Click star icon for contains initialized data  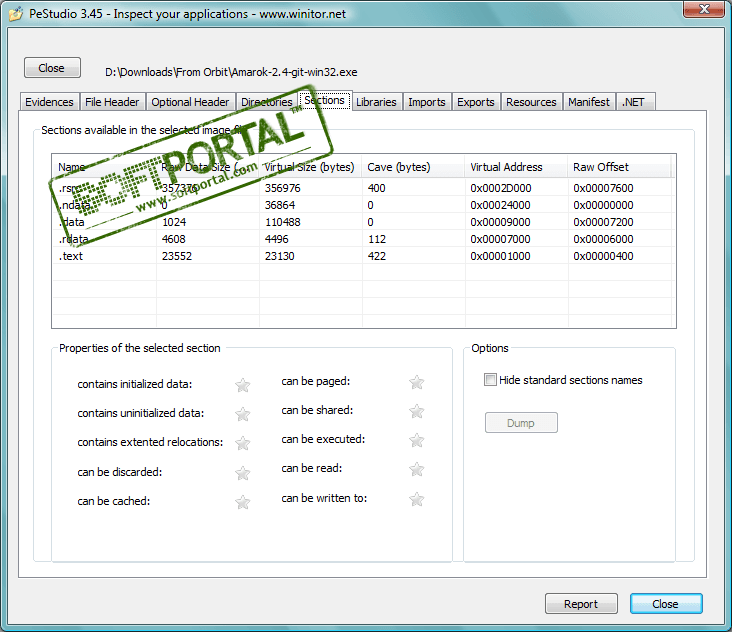[243, 385]
